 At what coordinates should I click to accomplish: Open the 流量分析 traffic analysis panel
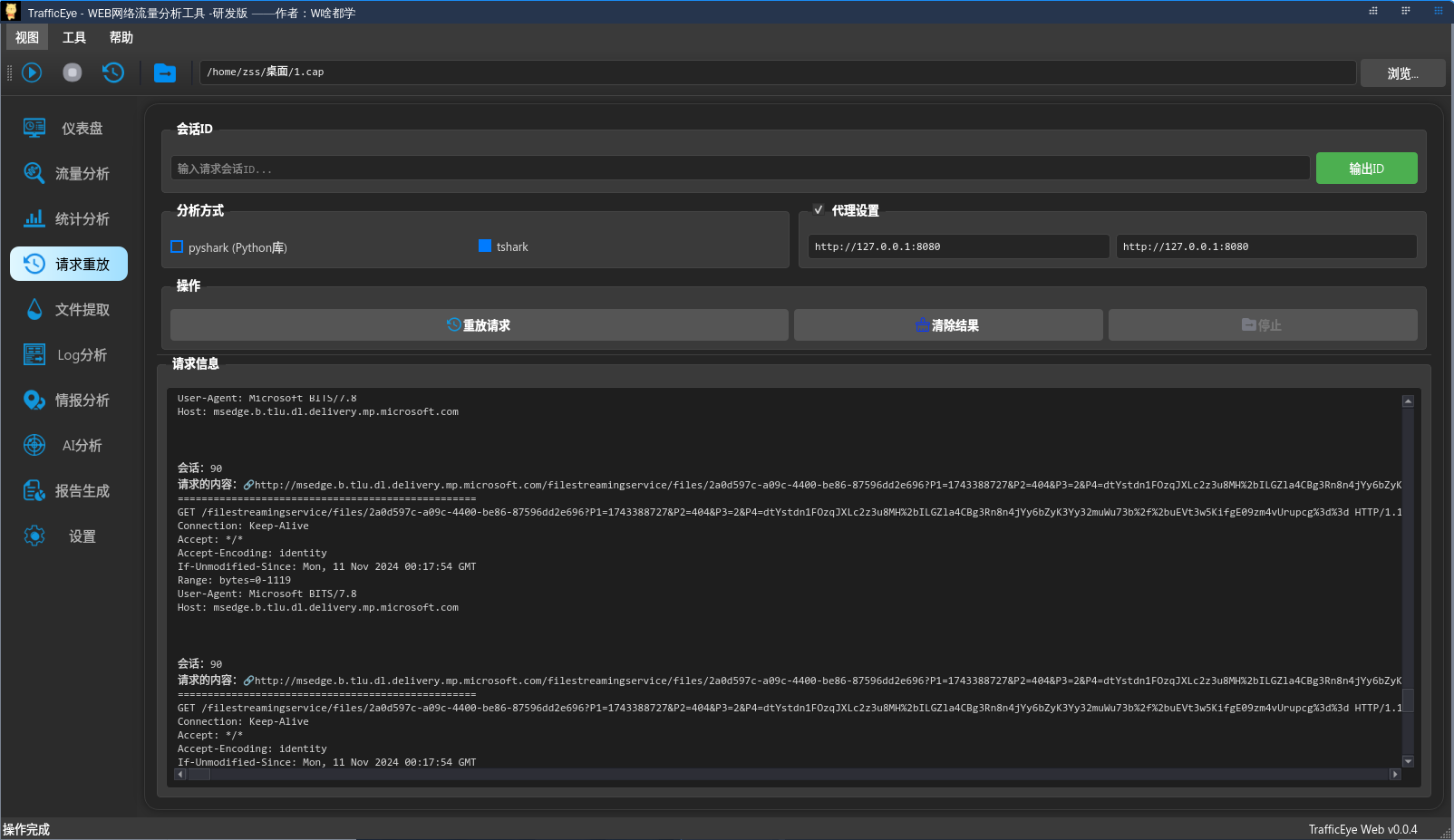[x=68, y=173]
